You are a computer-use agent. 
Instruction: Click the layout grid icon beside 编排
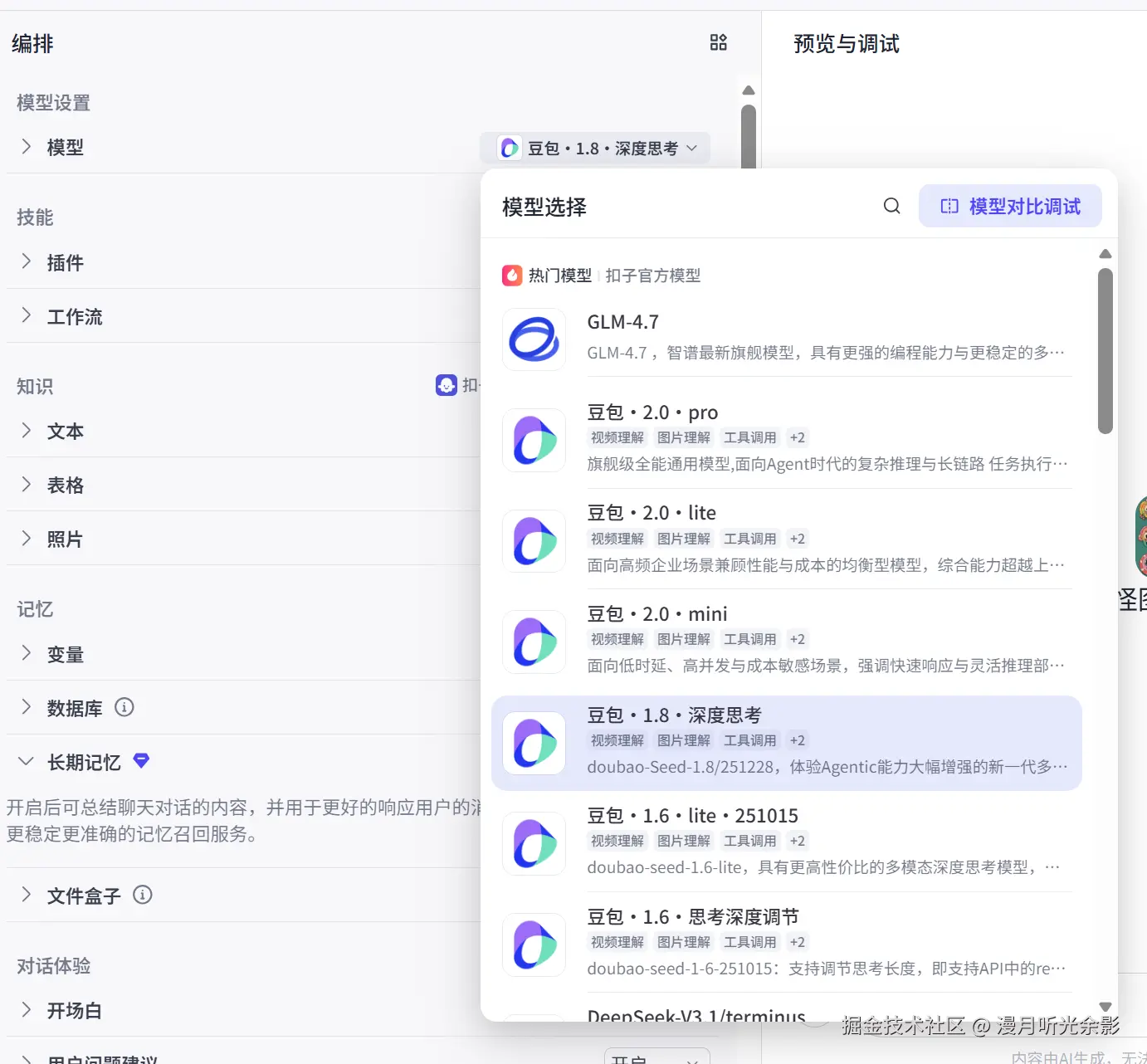pos(719,42)
